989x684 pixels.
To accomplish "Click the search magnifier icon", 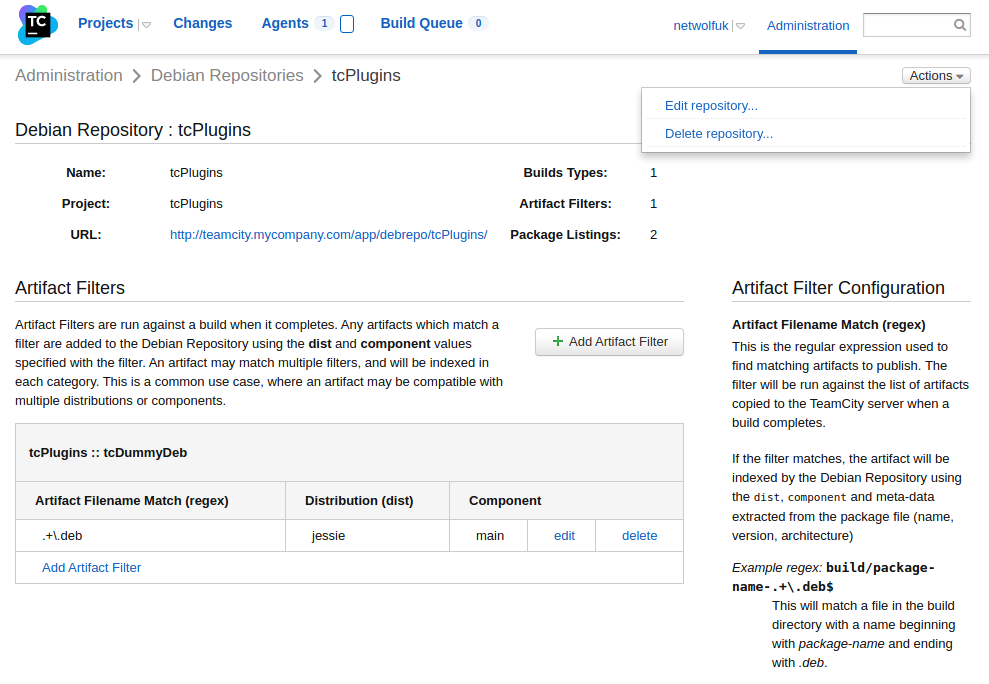I will click(959, 25).
